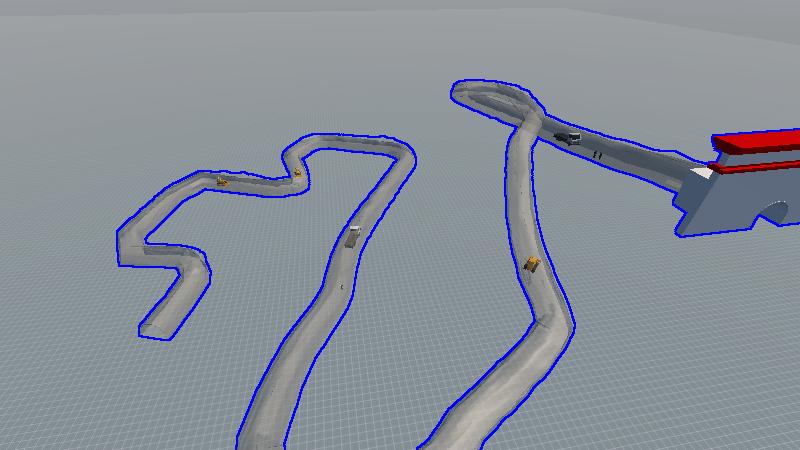Select the white triangular ramp by the building
The width and height of the screenshot is (800, 450).
coord(701,173)
